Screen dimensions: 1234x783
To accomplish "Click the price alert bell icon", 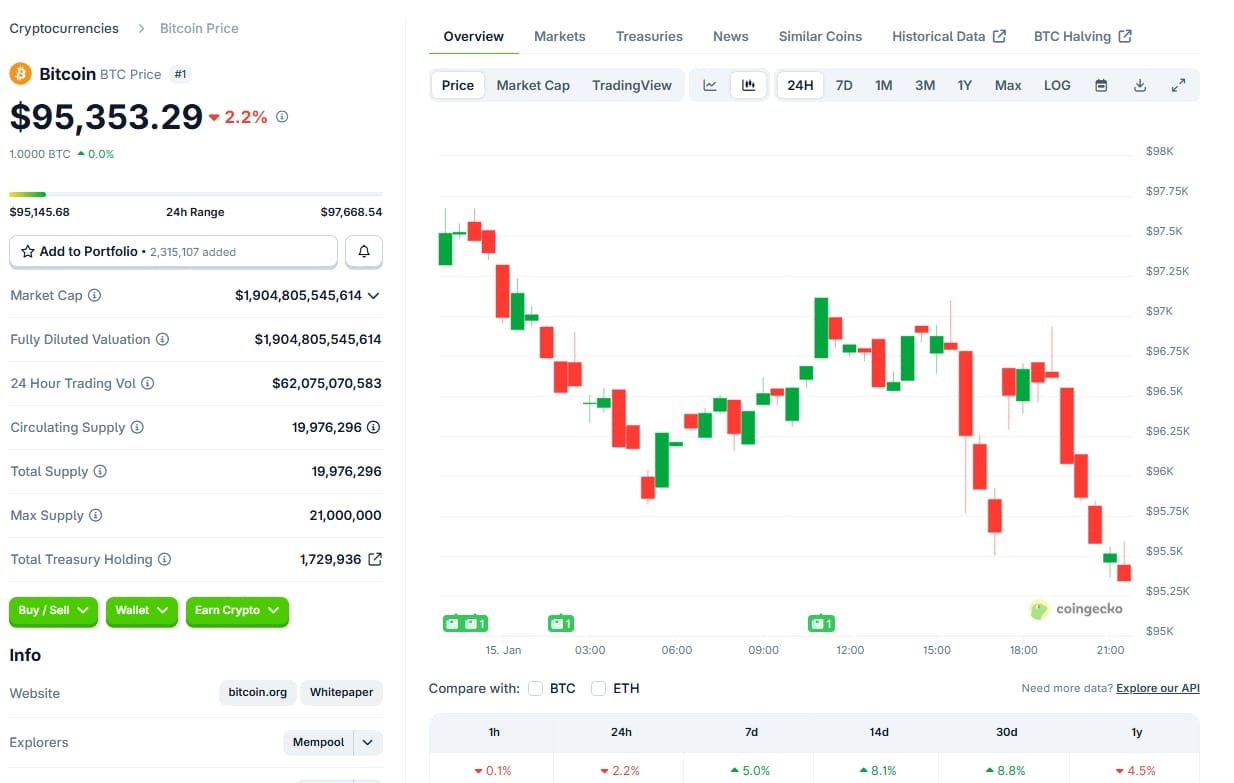I will tap(363, 251).
